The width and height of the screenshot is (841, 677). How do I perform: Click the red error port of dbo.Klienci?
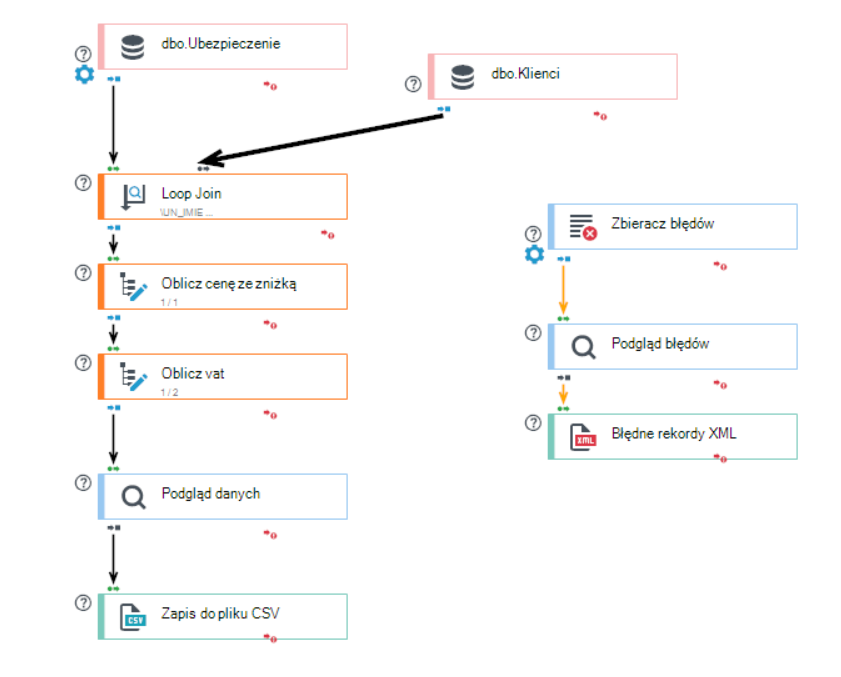[x=600, y=116]
